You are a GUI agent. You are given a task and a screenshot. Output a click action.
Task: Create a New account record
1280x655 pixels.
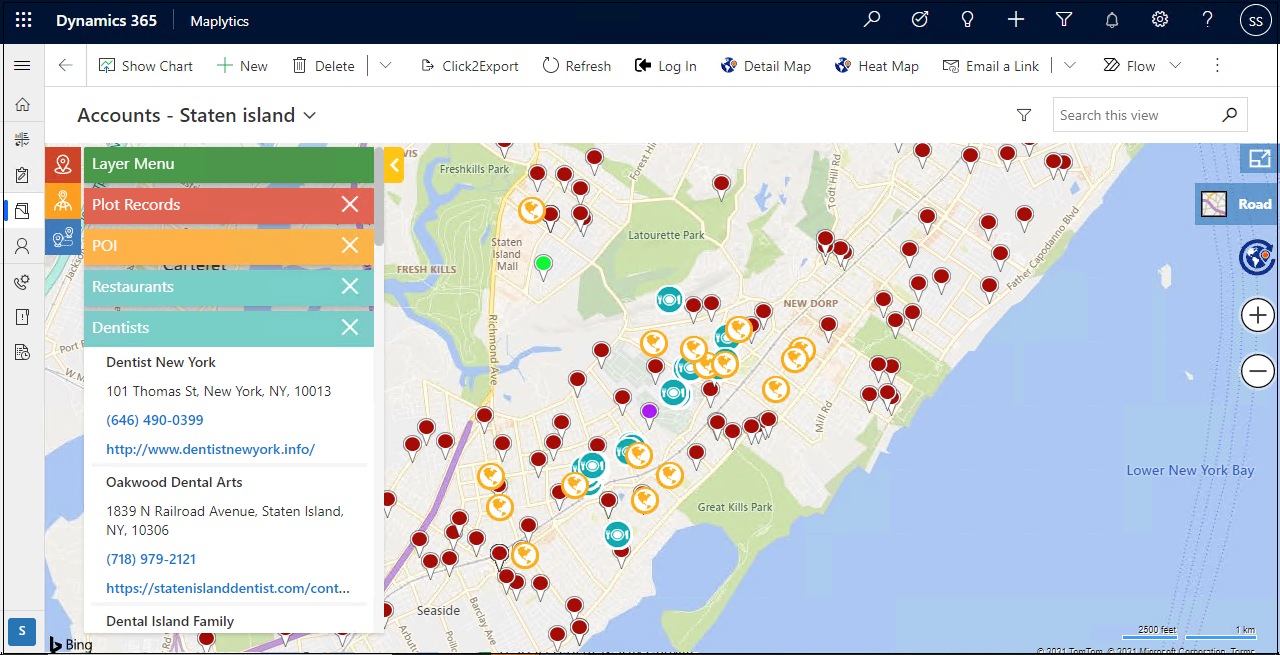(x=242, y=66)
